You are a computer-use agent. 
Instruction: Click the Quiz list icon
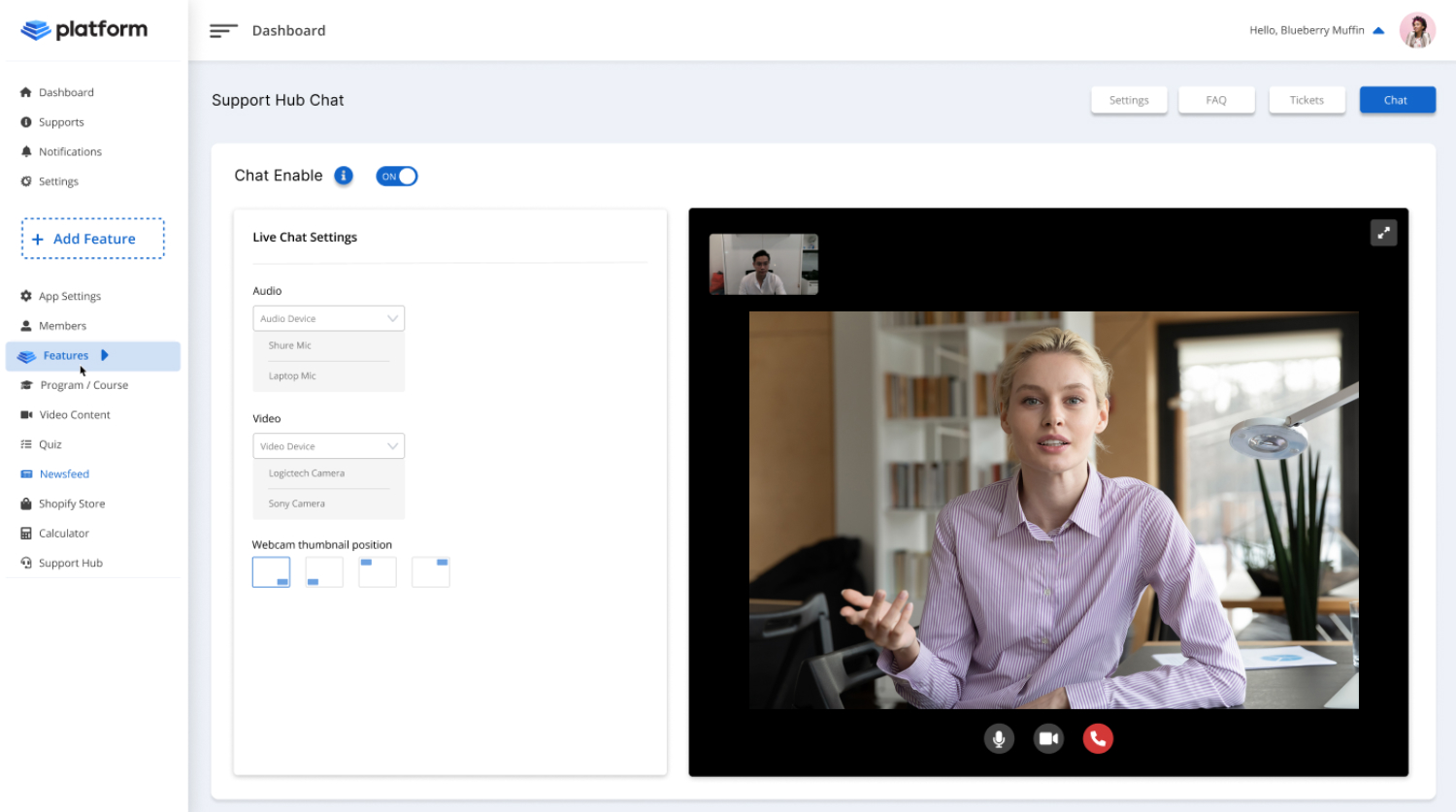click(26, 444)
